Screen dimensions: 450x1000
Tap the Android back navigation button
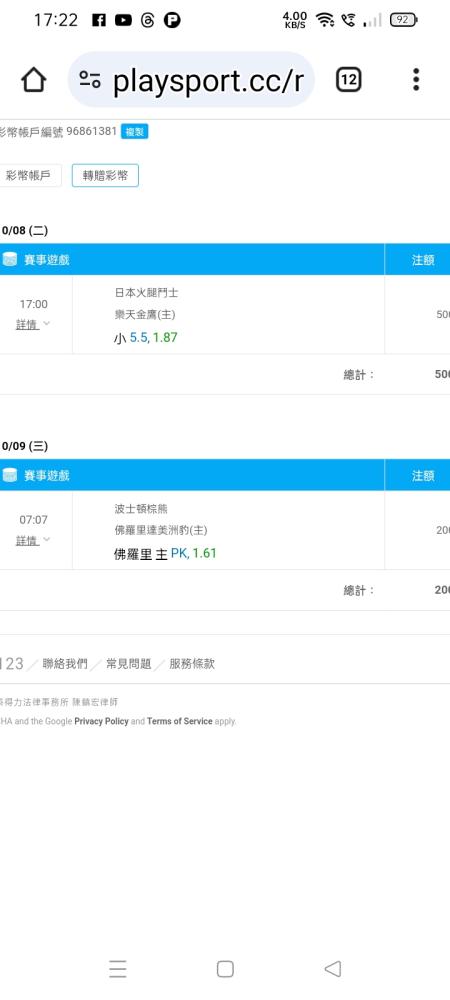point(332,969)
